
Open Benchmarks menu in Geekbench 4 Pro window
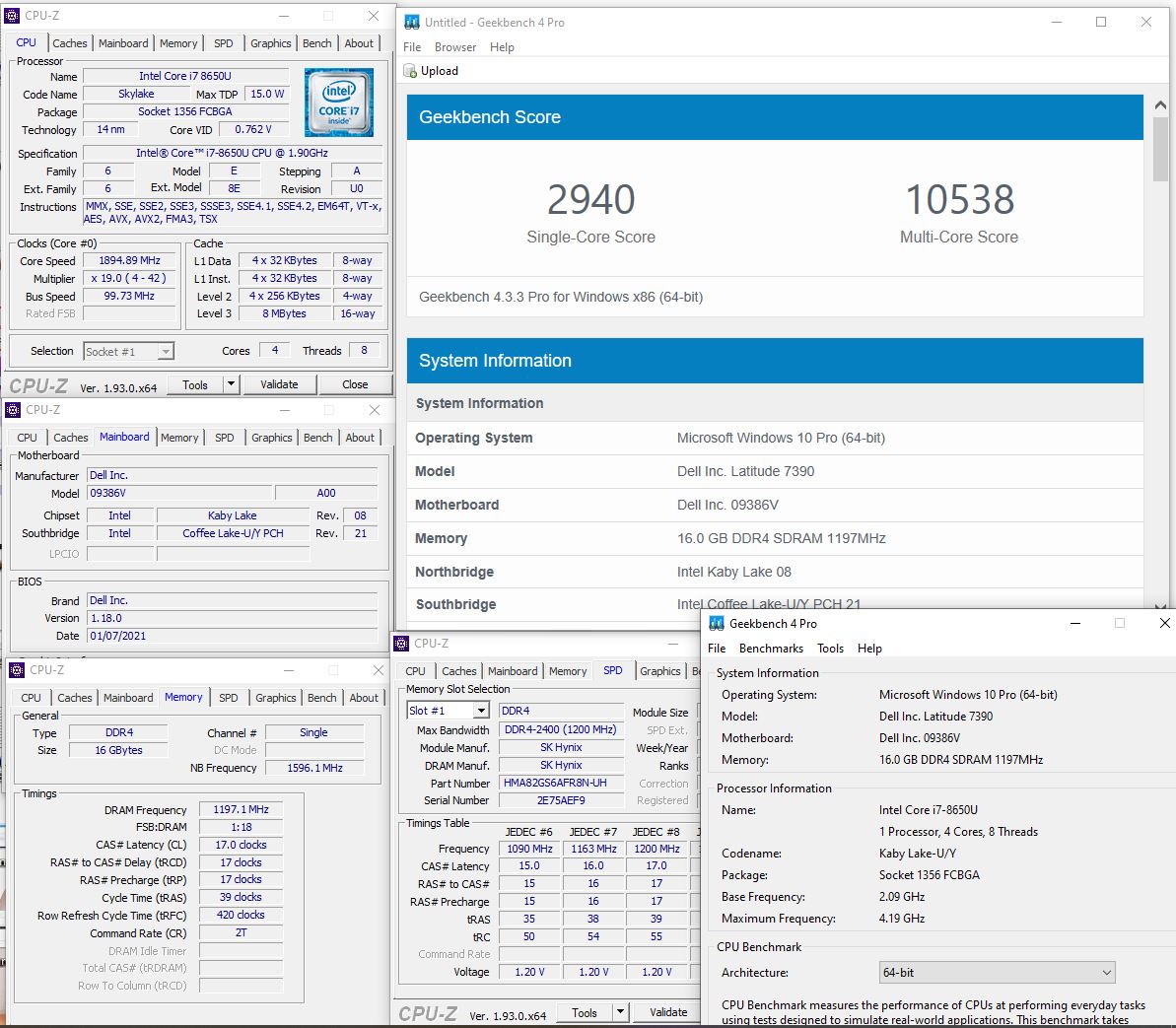771,648
